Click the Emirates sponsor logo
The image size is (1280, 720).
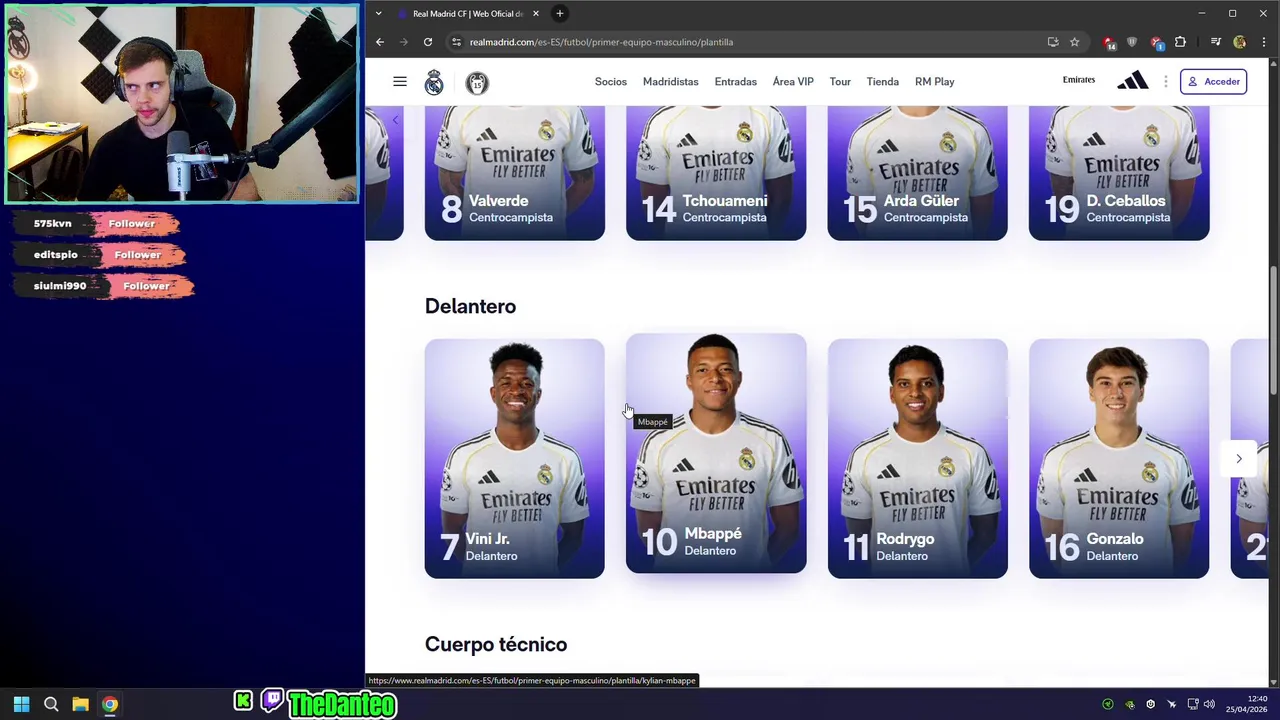click(x=1079, y=80)
